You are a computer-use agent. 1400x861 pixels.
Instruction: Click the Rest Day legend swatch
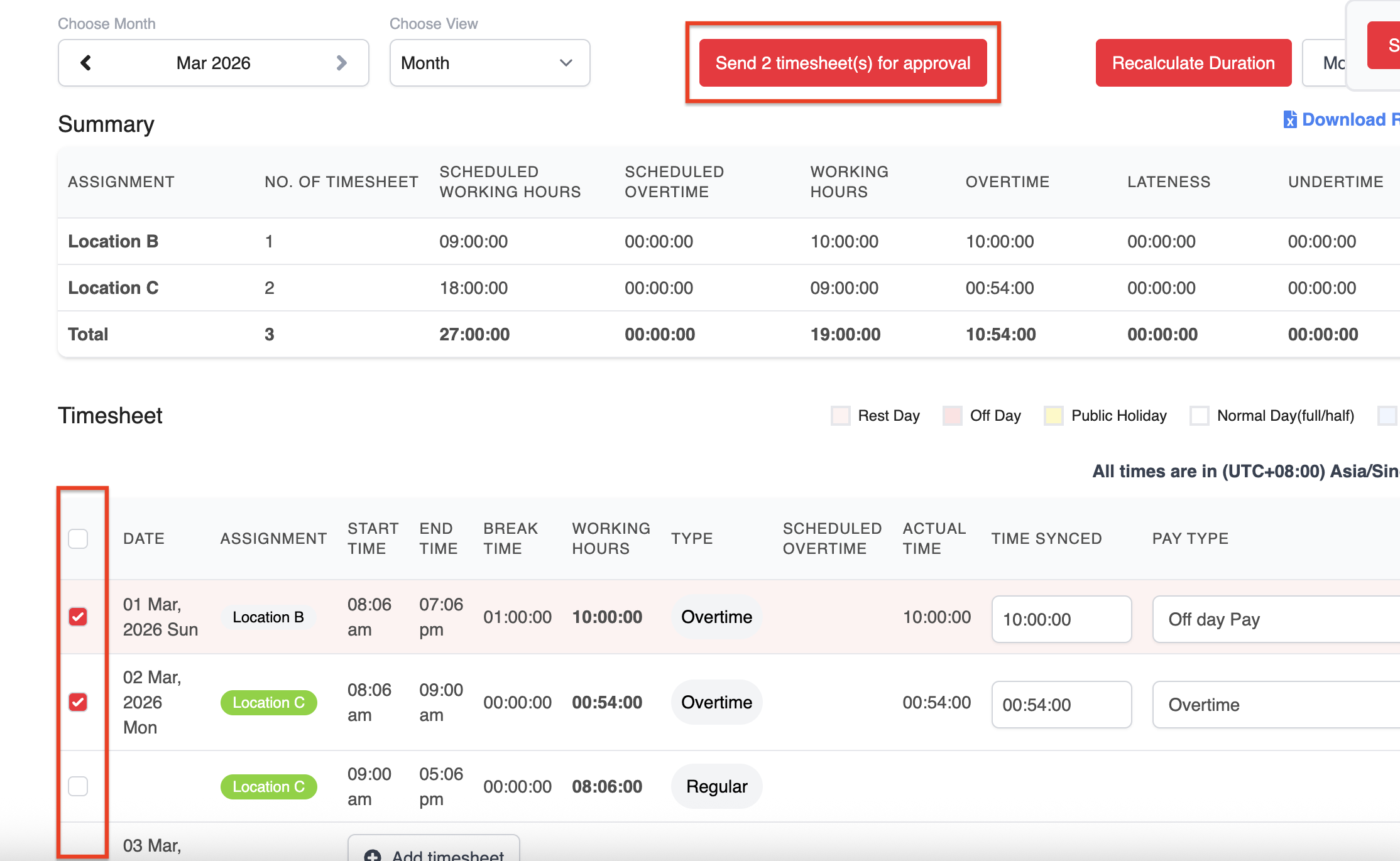[x=840, y=416]
